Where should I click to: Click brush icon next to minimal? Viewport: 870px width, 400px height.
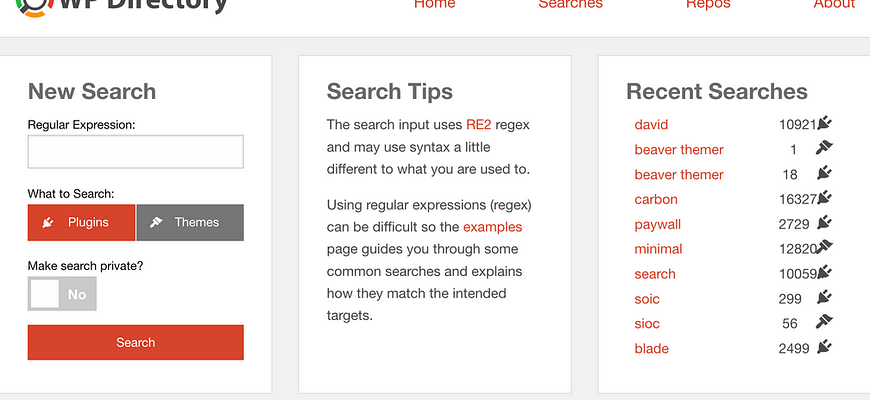(x=825, y=247)
